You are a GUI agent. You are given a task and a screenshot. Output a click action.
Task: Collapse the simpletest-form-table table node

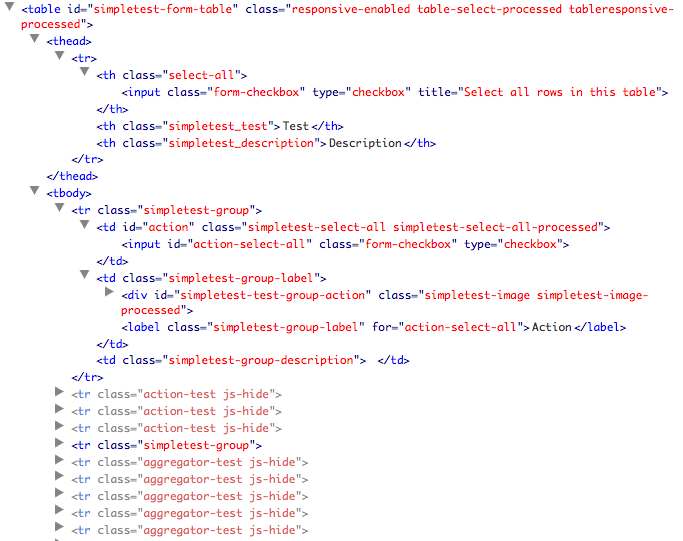pyautogui.click(x=10, y=7)
